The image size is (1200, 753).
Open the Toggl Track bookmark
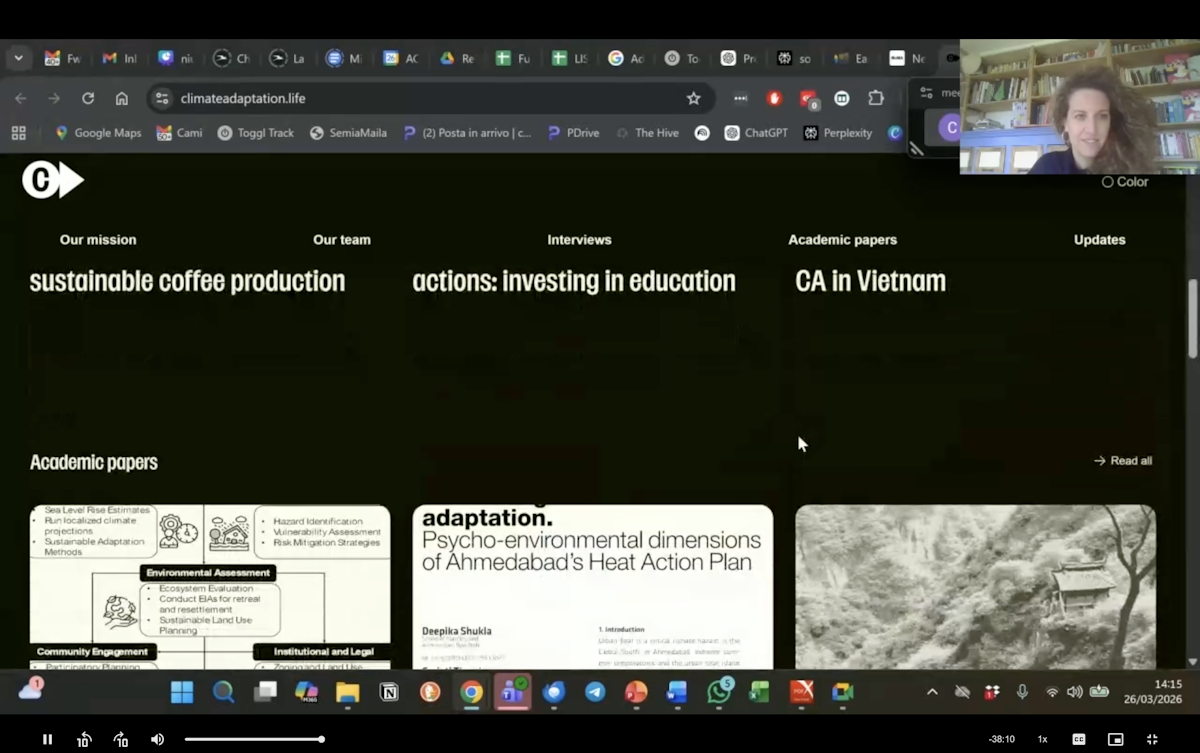[256, 132]
